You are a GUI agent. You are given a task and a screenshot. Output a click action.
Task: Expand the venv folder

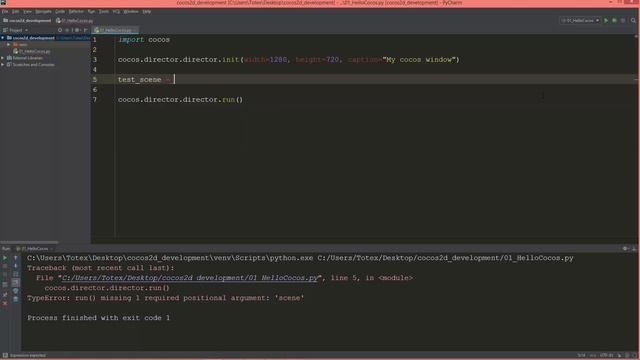(x=9, y=44)
